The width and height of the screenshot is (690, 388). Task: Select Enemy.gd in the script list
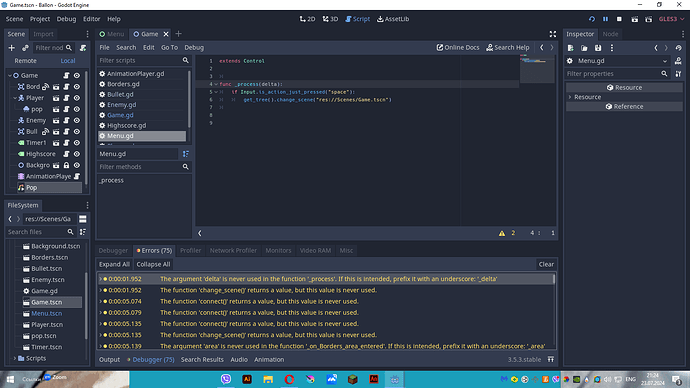(121, 105)
